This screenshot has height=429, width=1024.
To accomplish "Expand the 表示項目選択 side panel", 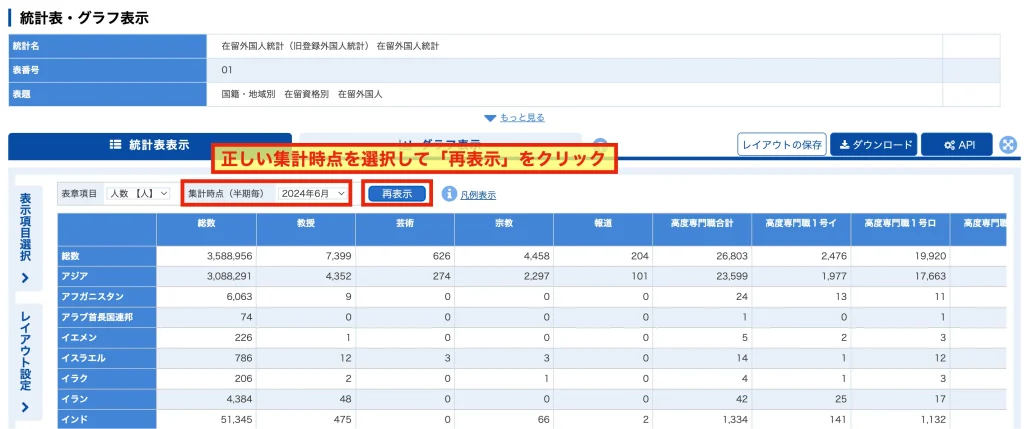I will click(25, 238).
